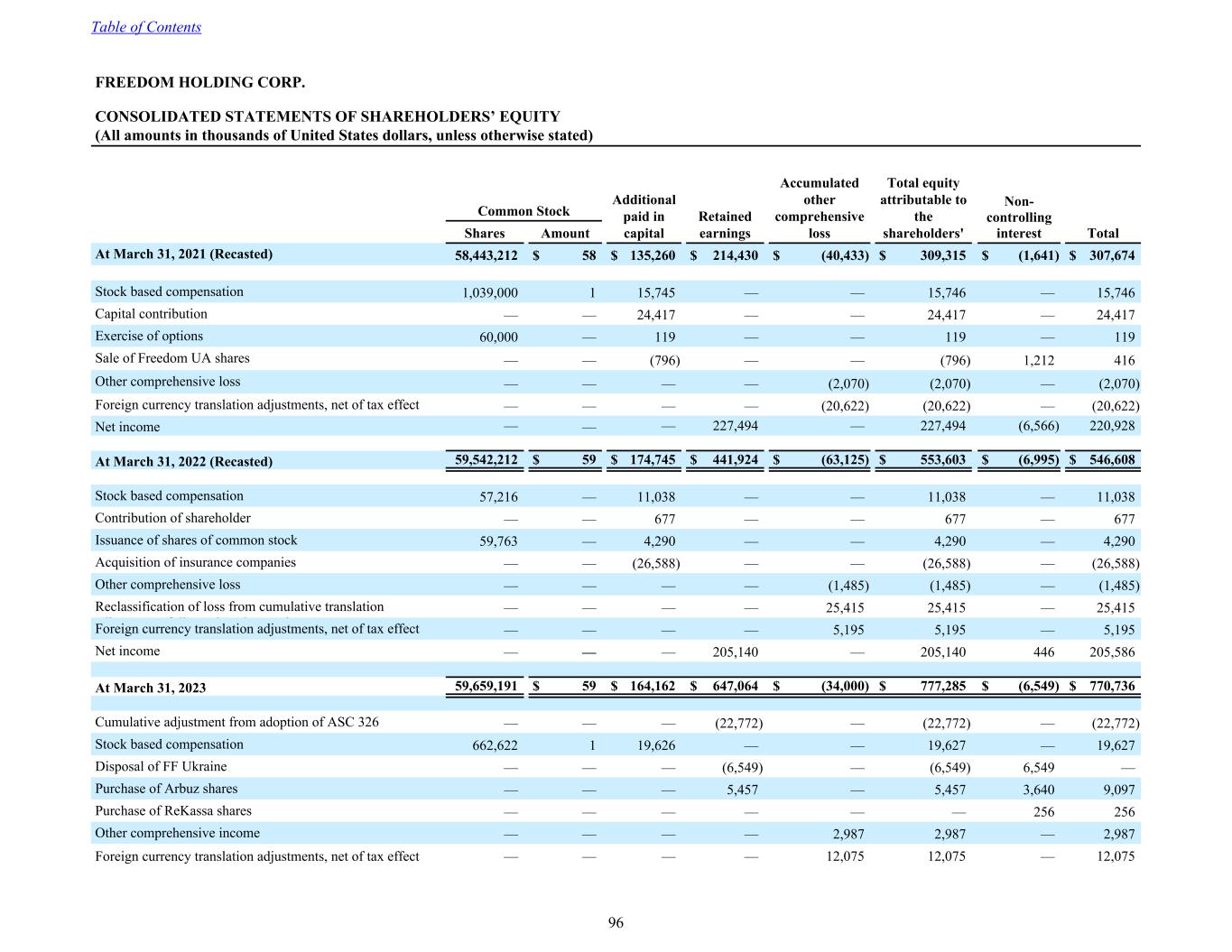Viewport: 1232px width, 952px height.
Task: Click the Retained earnings column header
Action: click(x=724, y=225)
